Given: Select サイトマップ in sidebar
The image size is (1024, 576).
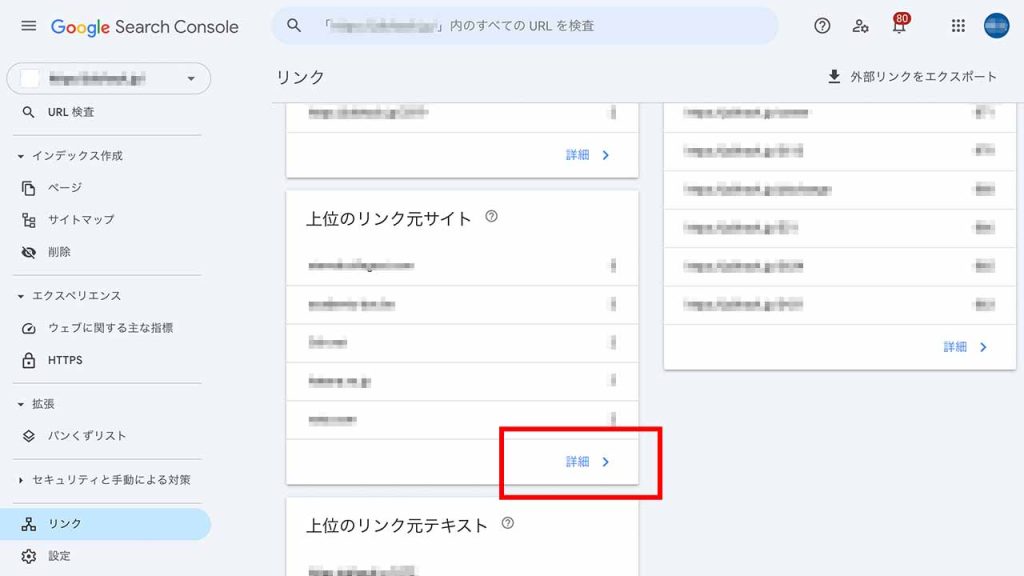Looking at the screenshot, I should [x=81, y=220].
